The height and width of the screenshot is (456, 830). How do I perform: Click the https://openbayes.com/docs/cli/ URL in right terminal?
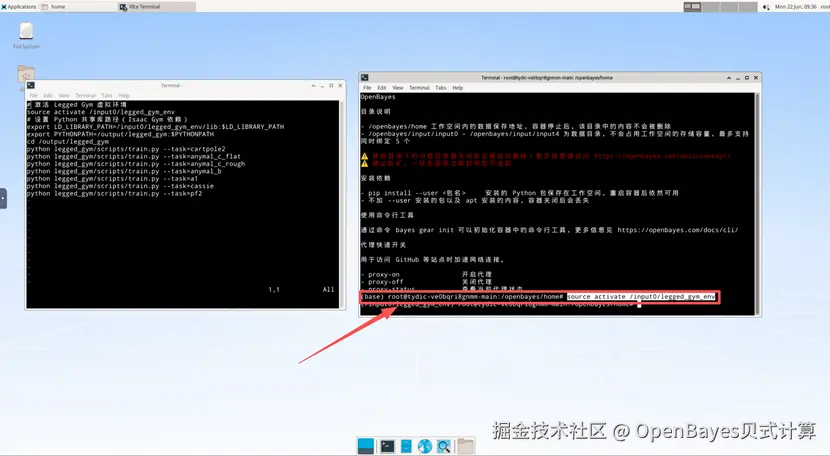point(678,230)
